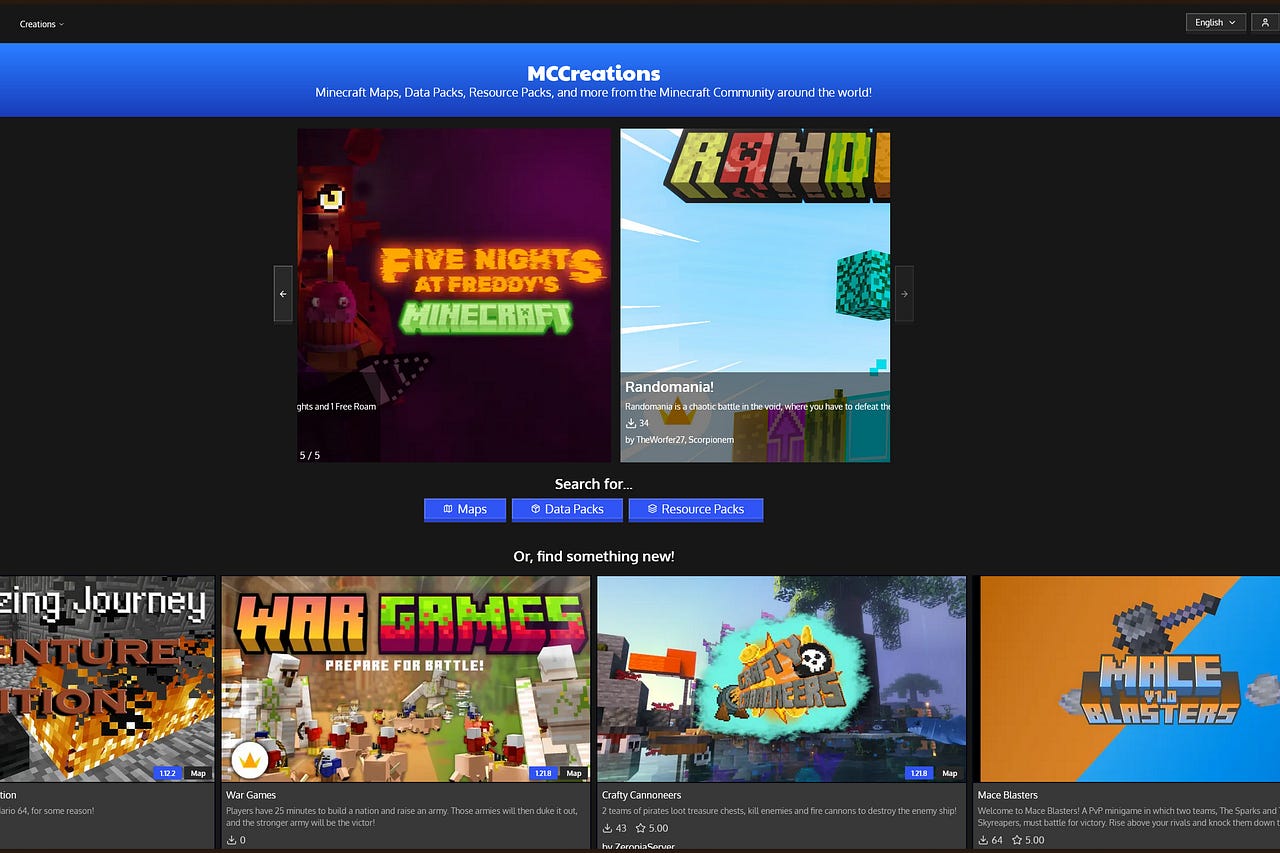Click the 'Search for...' heading
The image size is (1280, 853).
[x=594, y=484]
